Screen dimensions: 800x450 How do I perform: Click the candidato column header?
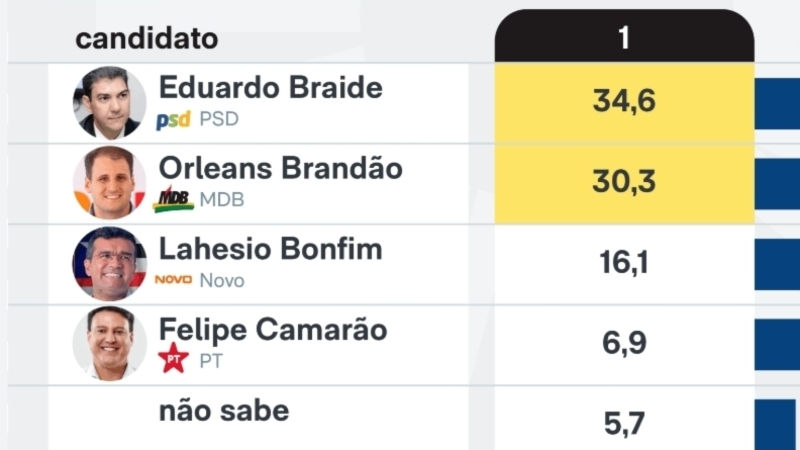[147, 40]
